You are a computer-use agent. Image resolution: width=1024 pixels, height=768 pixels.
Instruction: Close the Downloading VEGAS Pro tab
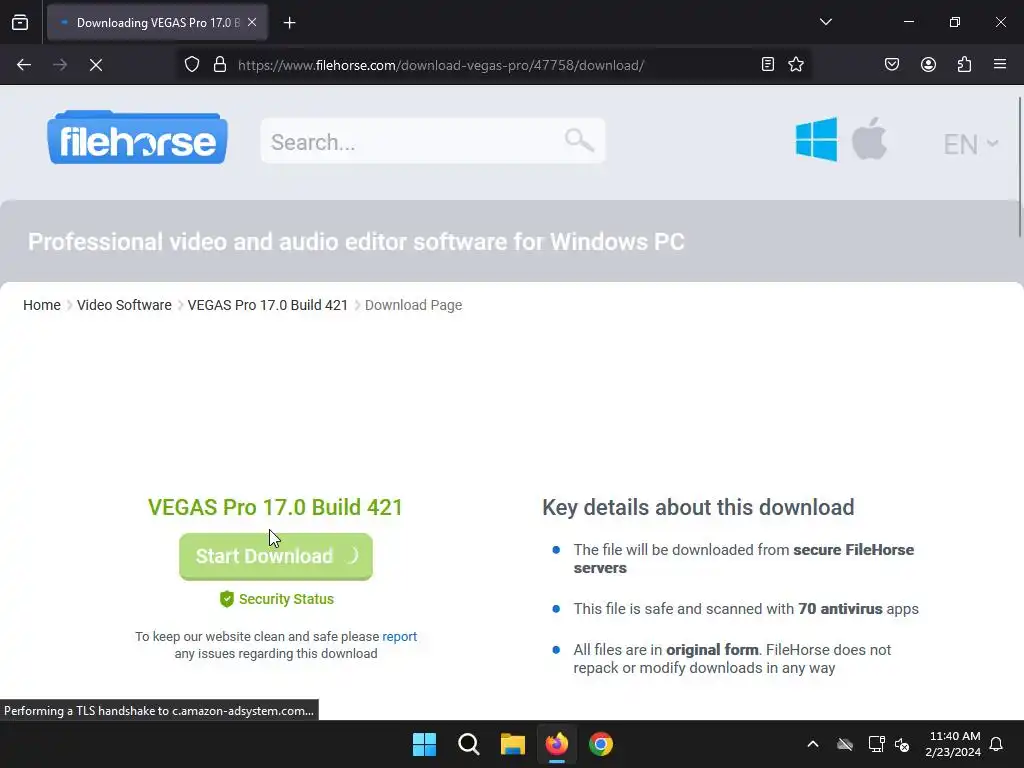click(x=252, y=22)
